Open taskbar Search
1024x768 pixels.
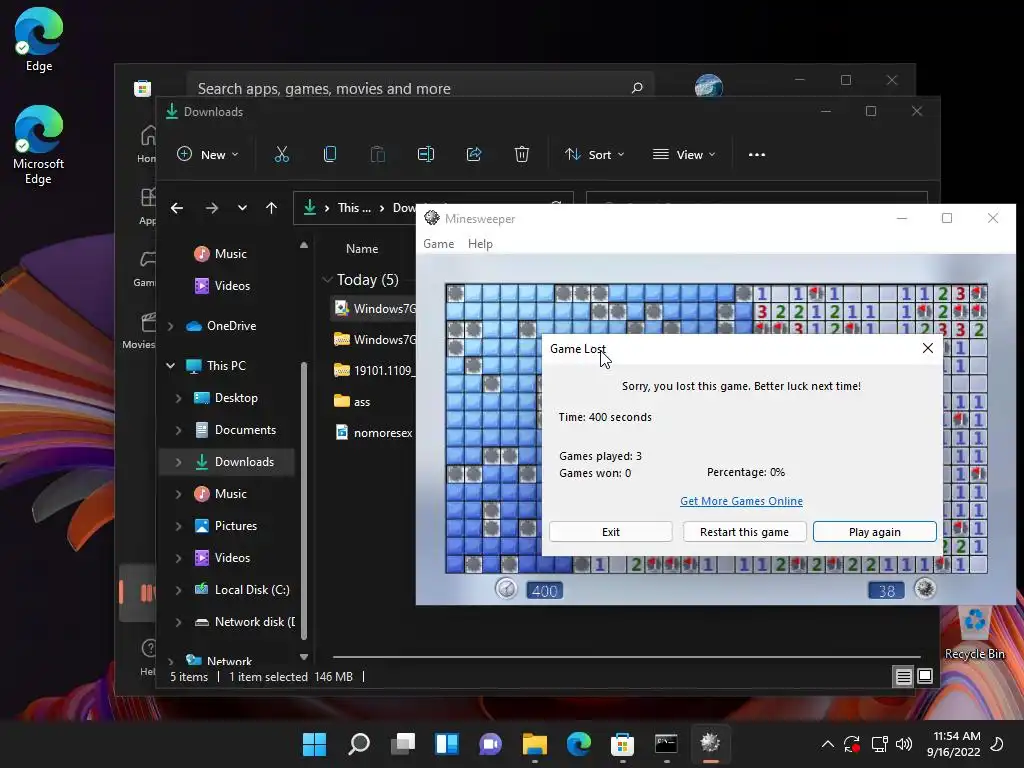[359, 744]
